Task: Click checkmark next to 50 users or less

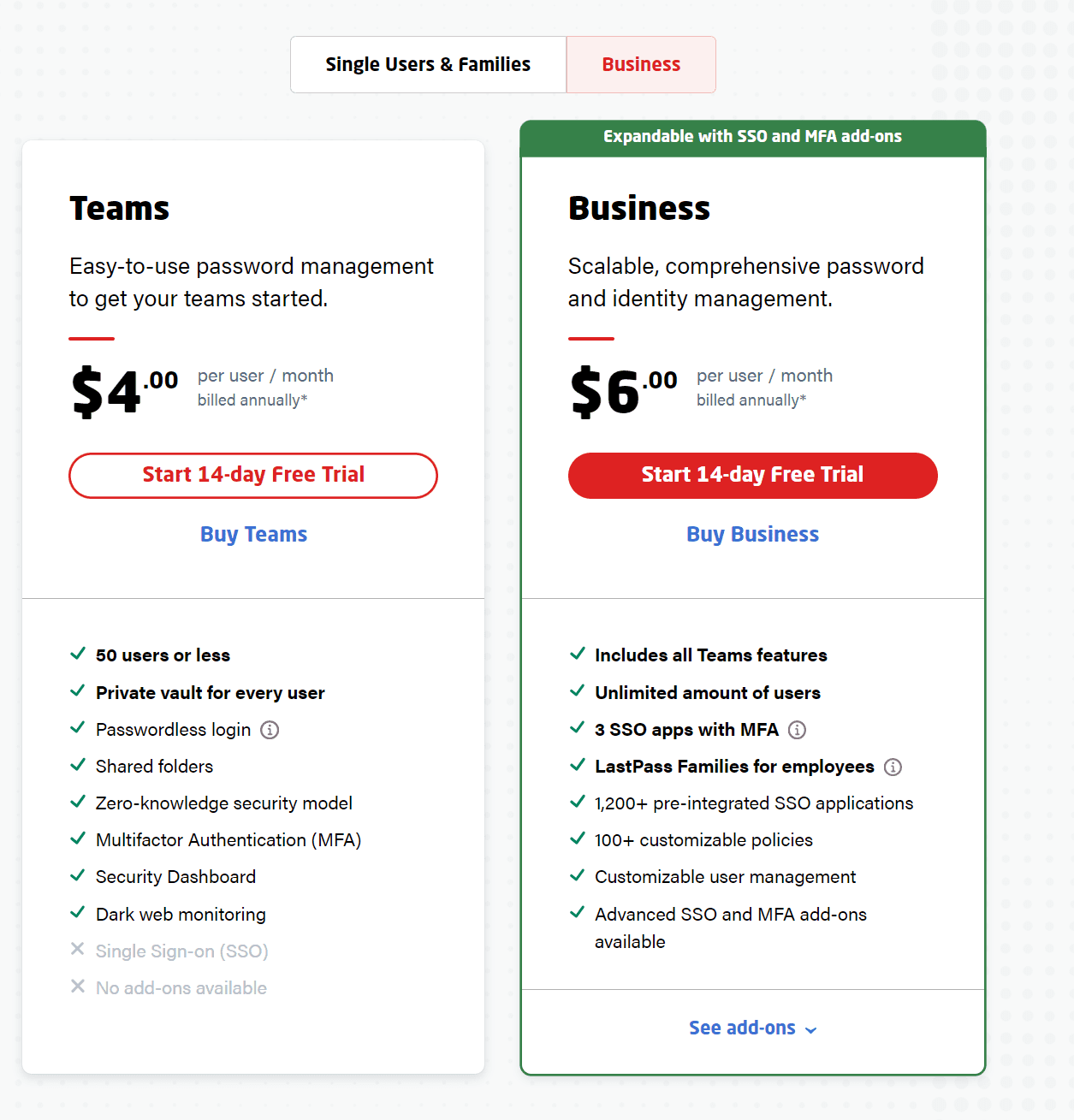Action: click(x=77, y=654)
